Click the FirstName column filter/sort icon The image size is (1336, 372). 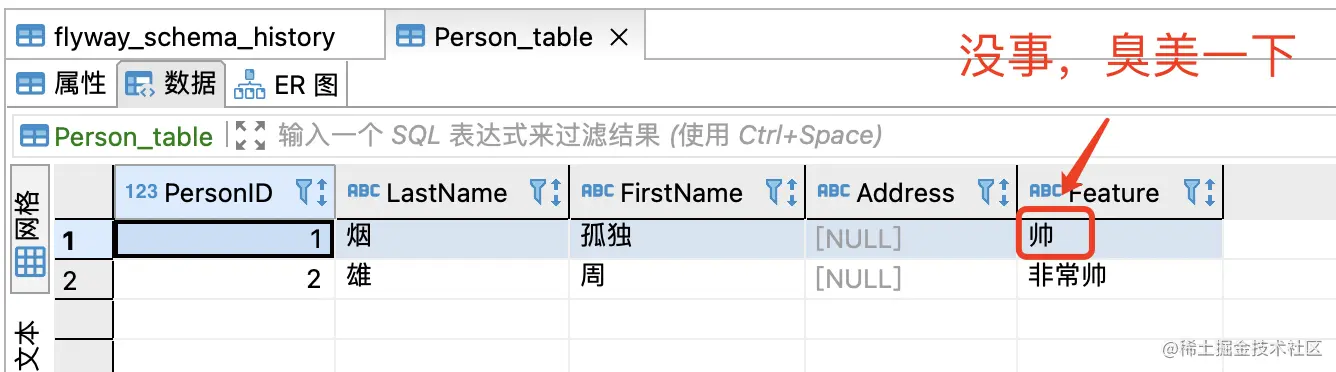coord(780,192)
